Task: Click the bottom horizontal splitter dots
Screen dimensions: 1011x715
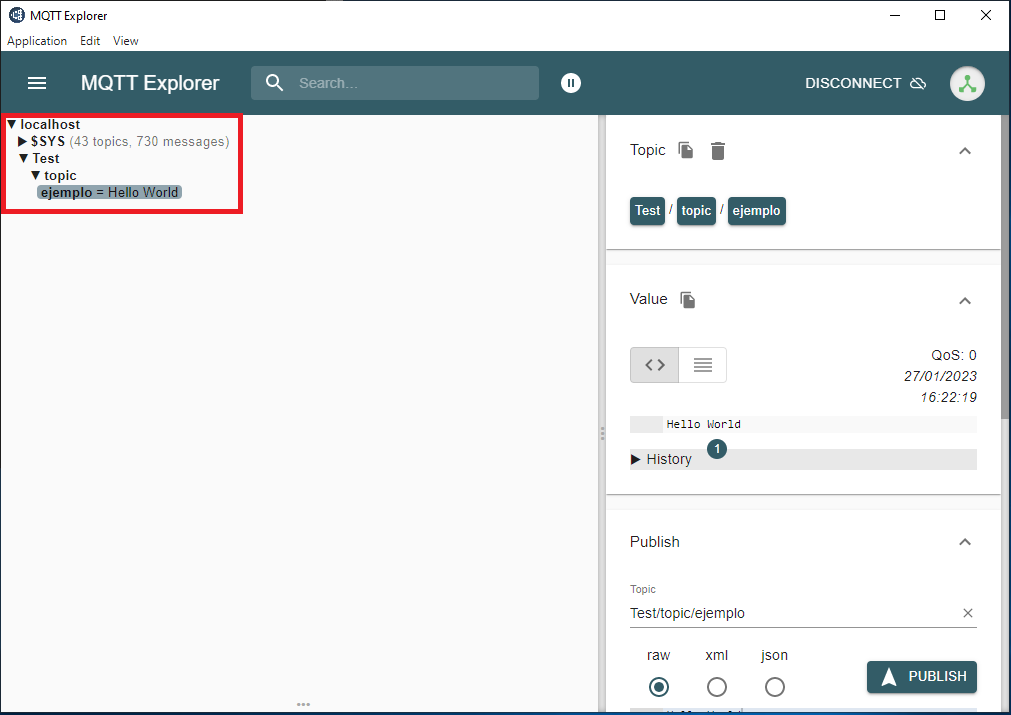Action: (x=304, y=705)
